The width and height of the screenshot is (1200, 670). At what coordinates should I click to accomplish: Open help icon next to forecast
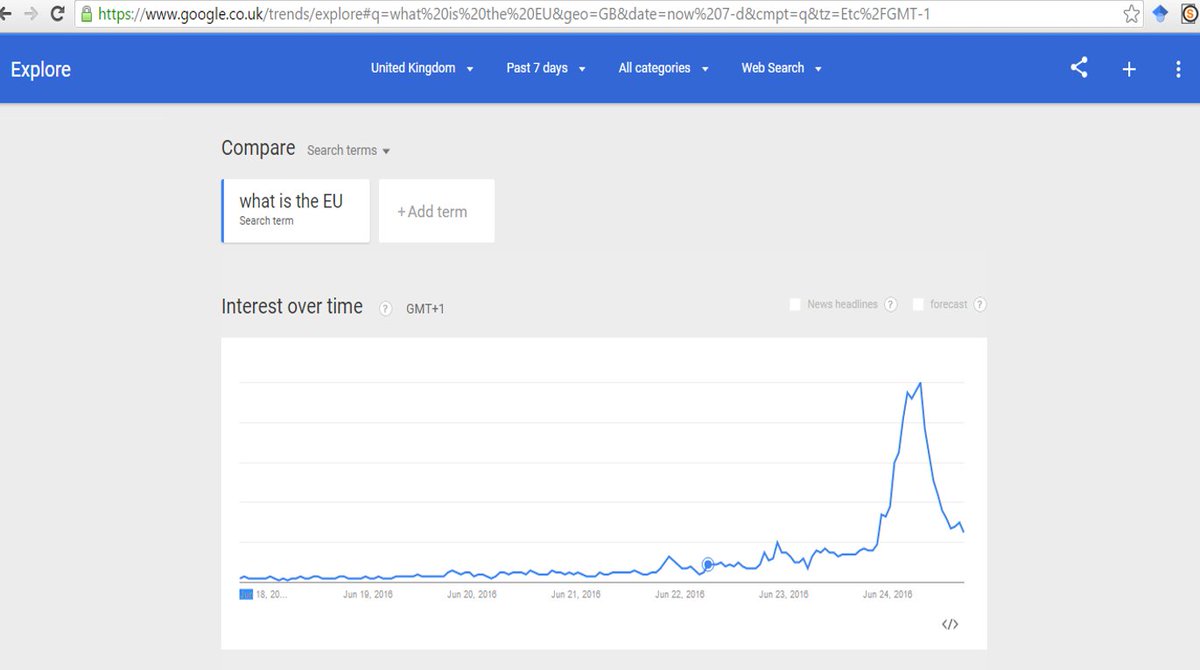[980, 305]
